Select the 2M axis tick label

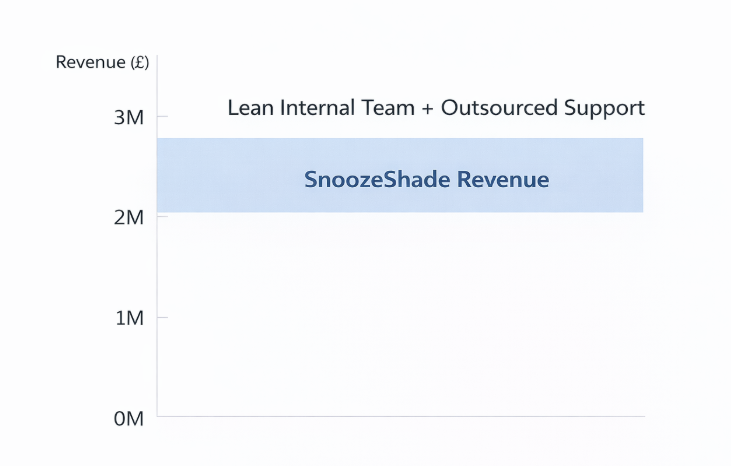pos(129,218)
